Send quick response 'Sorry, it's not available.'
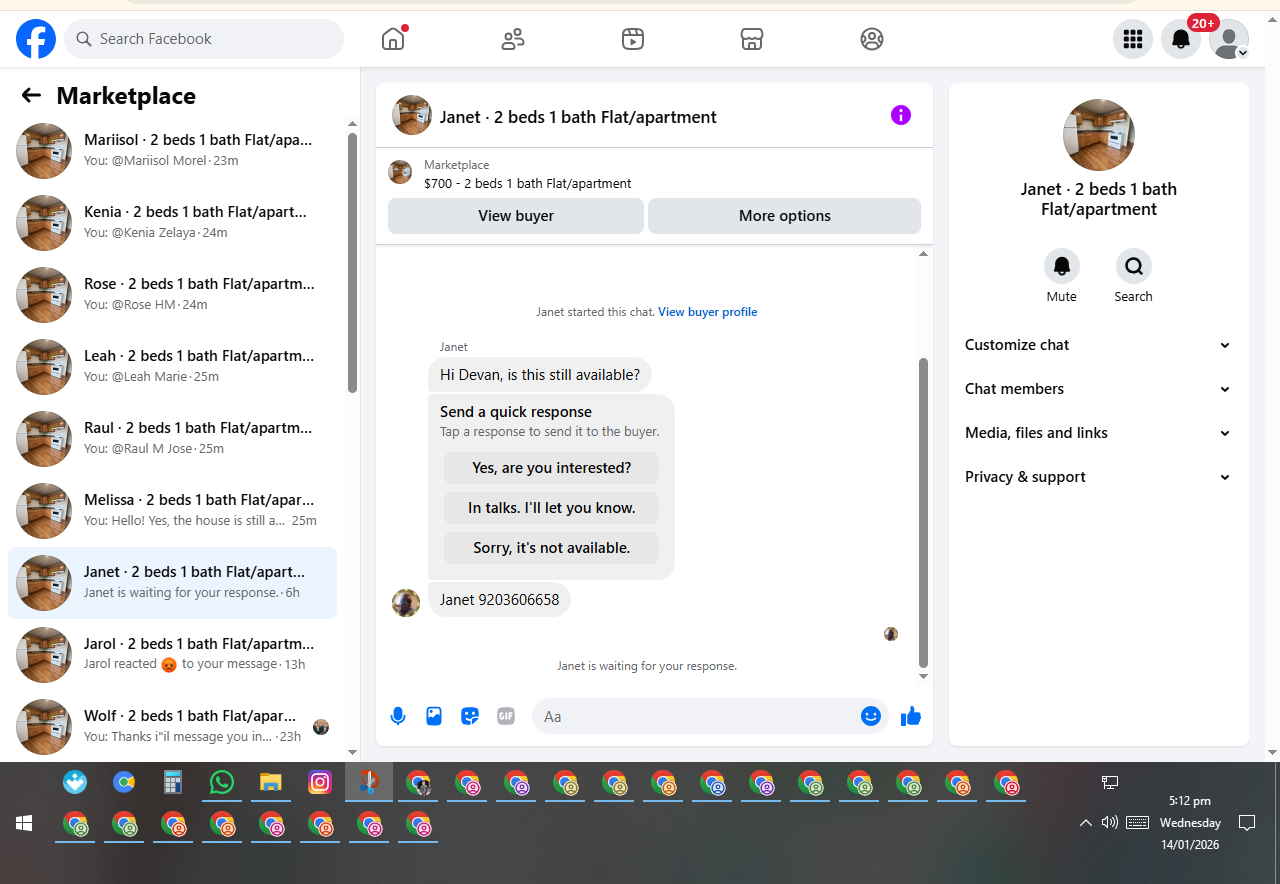 click(x=552, y=548)
